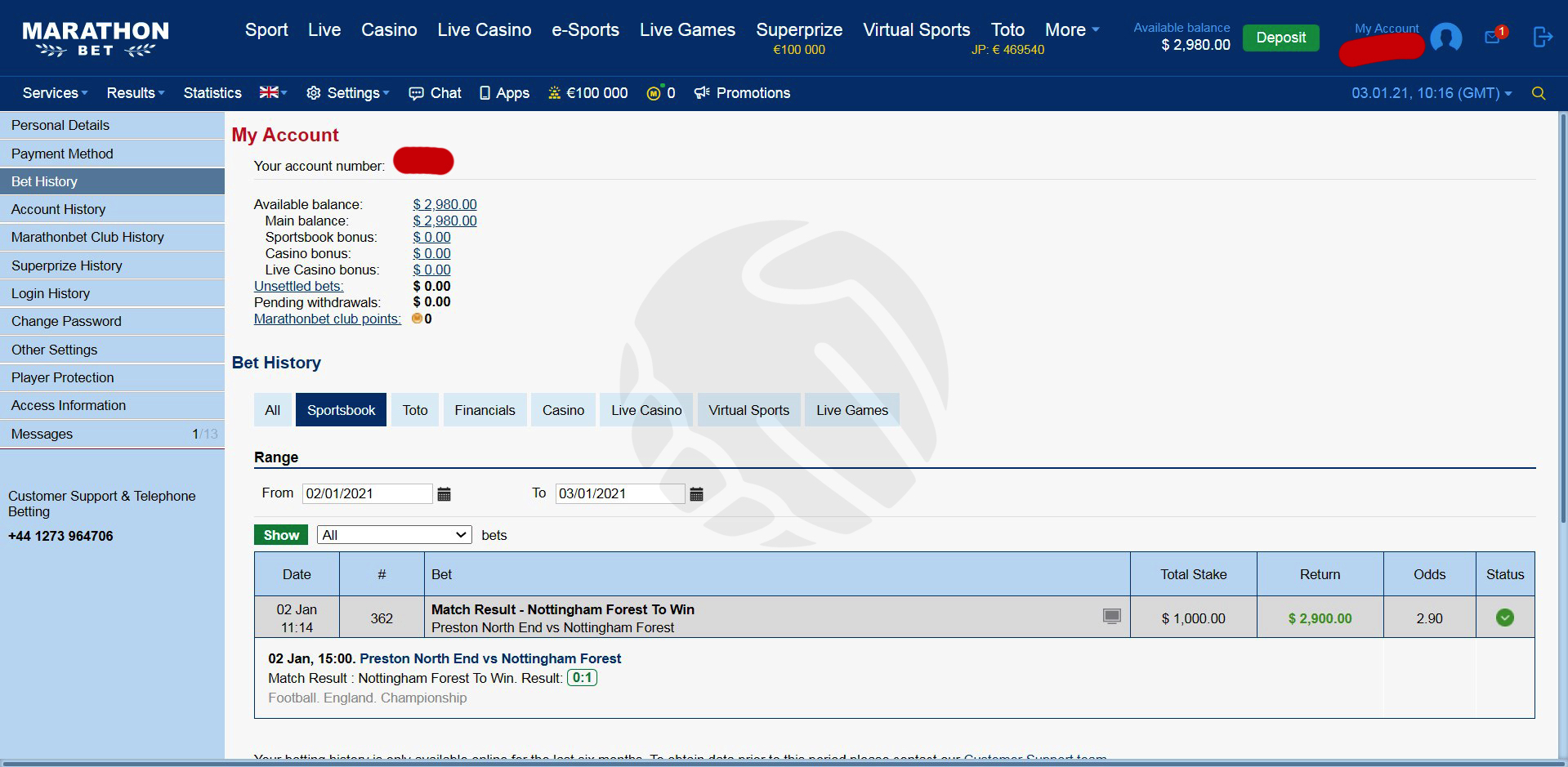Select the Live Games bet history tab
The image size is (1568, 767).
pyautogui.click(x=852, y=410)
